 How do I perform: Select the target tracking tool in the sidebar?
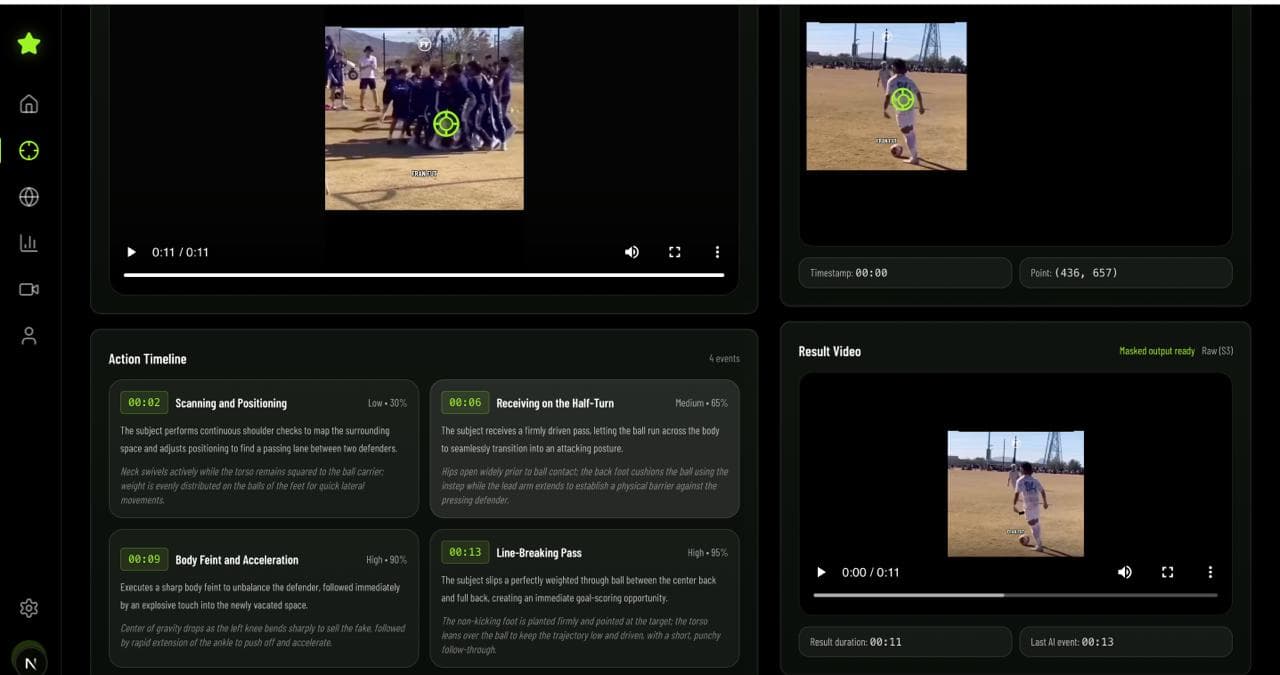[28, 150]
